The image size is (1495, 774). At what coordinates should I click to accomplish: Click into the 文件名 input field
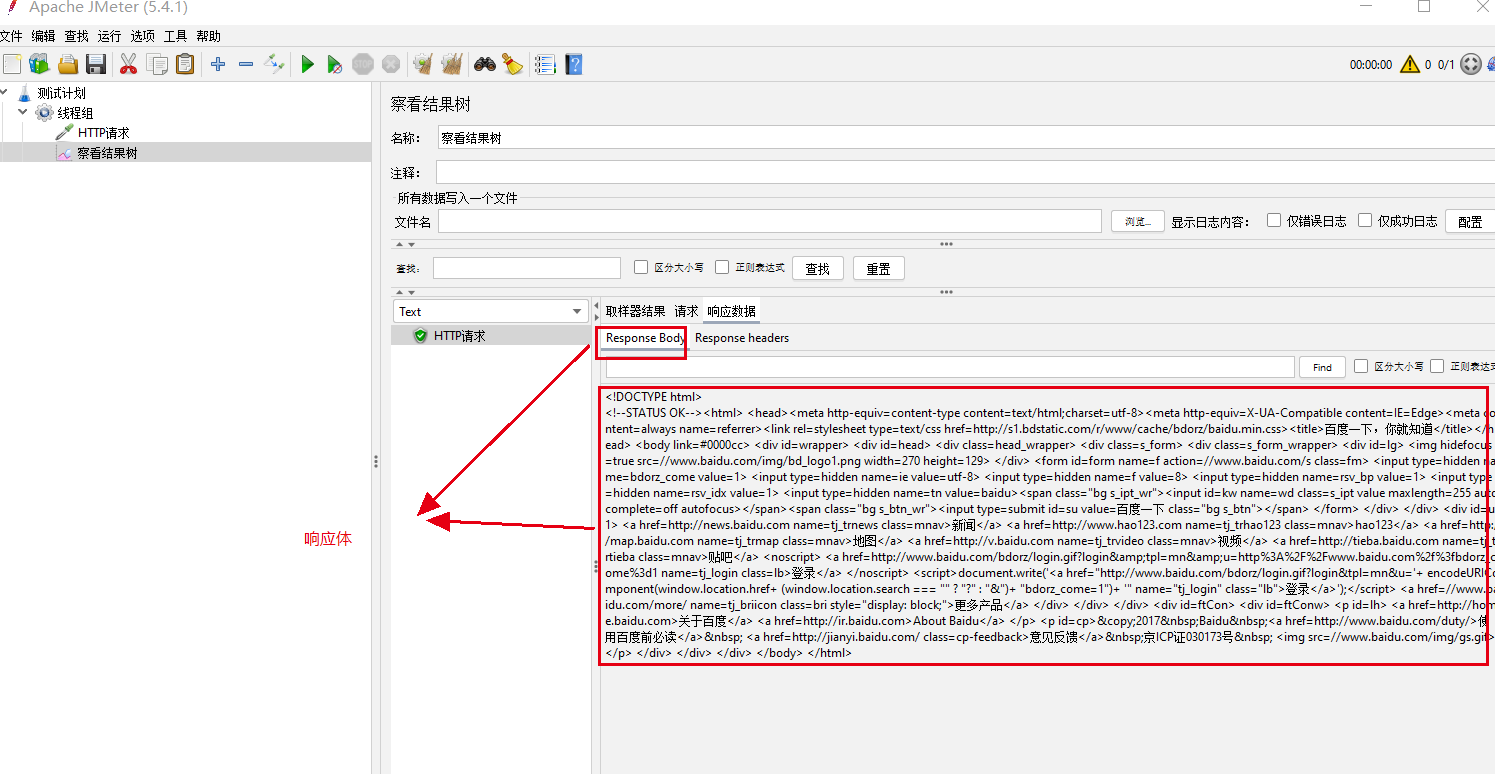click(x=770, y=221)
